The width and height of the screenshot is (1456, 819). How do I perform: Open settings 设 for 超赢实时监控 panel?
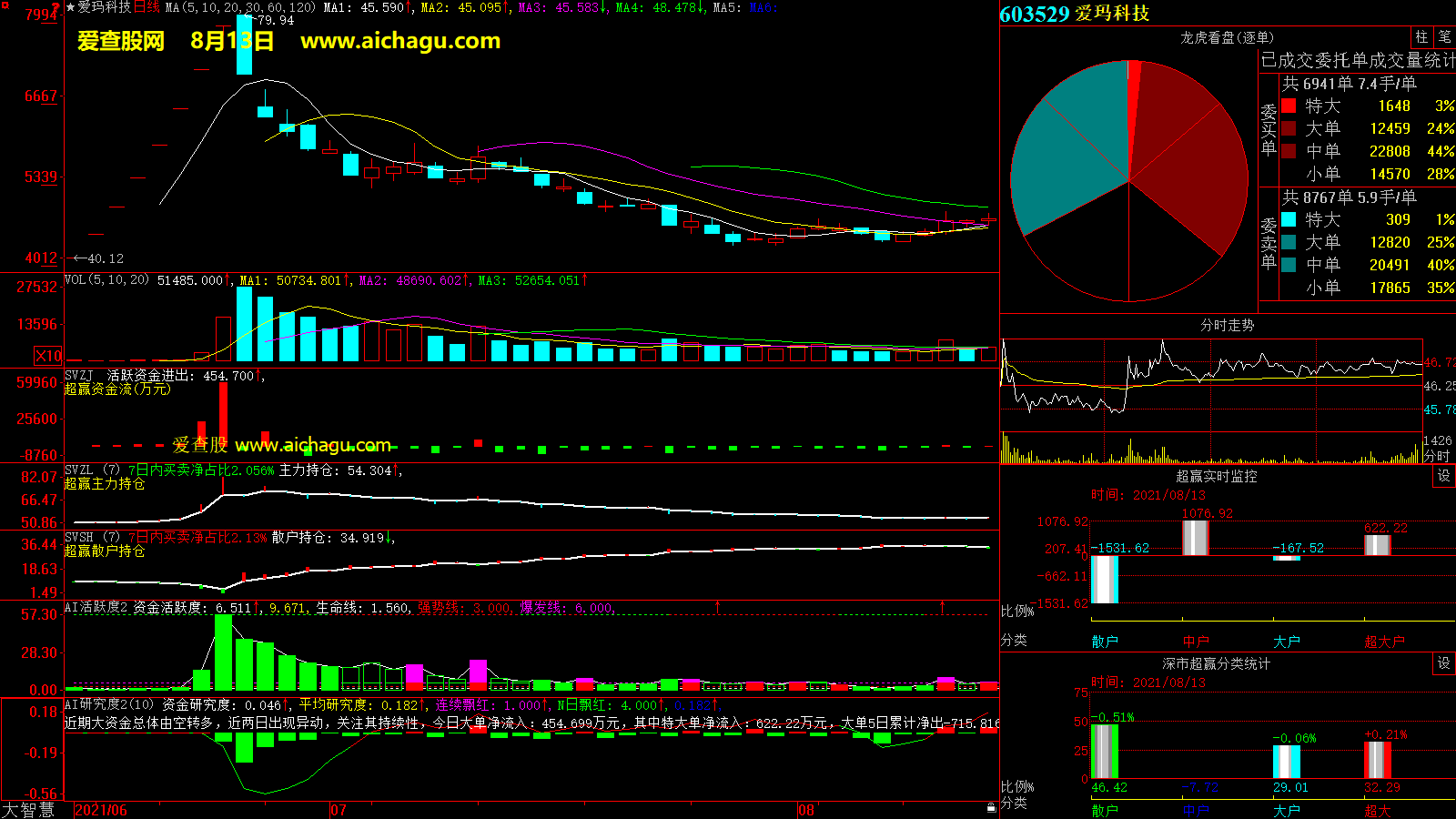point(1443,476)
